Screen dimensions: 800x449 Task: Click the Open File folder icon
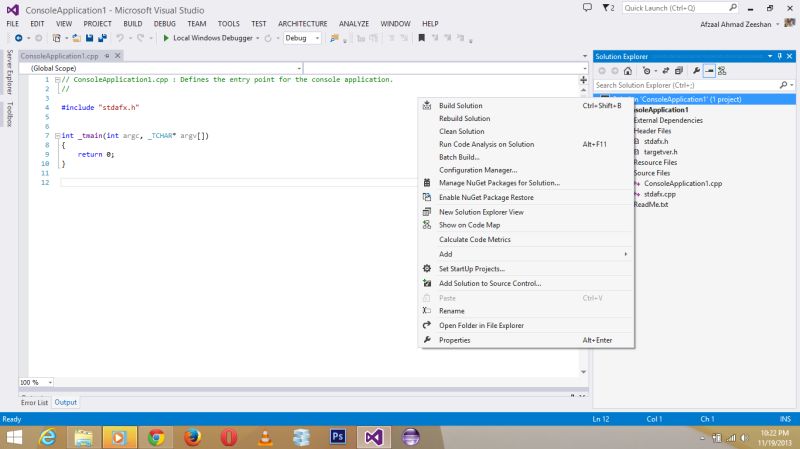click(x=77, y=38)
